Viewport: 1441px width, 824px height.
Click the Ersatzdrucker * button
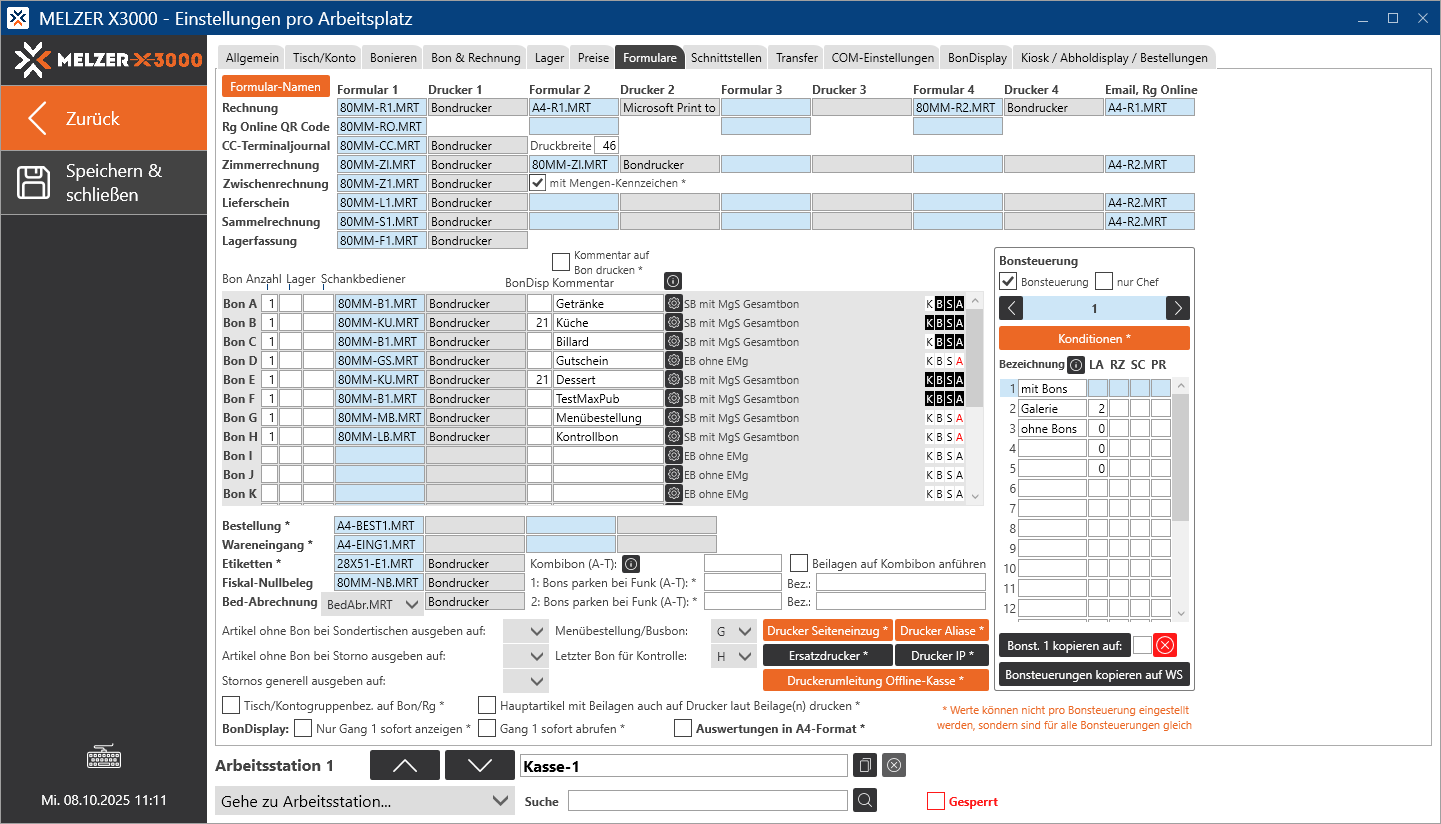pos(827,655)
